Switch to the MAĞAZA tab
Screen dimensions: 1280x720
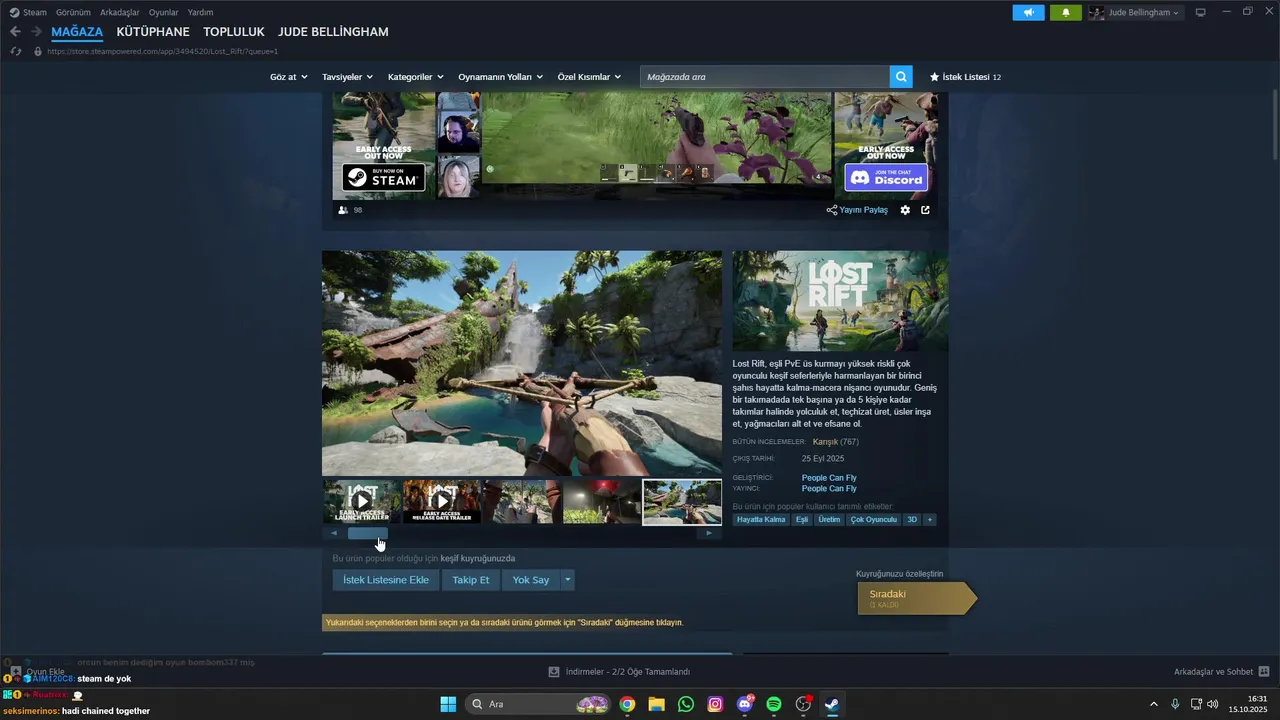point(77,32)
